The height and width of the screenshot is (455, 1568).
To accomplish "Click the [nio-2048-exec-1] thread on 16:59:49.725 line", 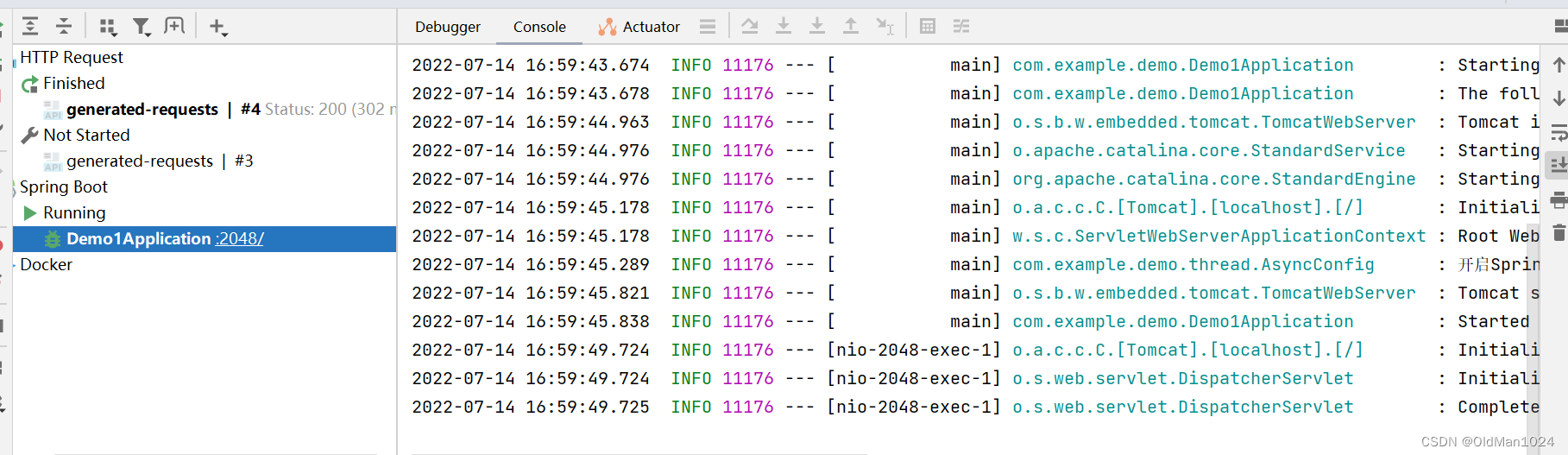I will [x=914, y=407].
